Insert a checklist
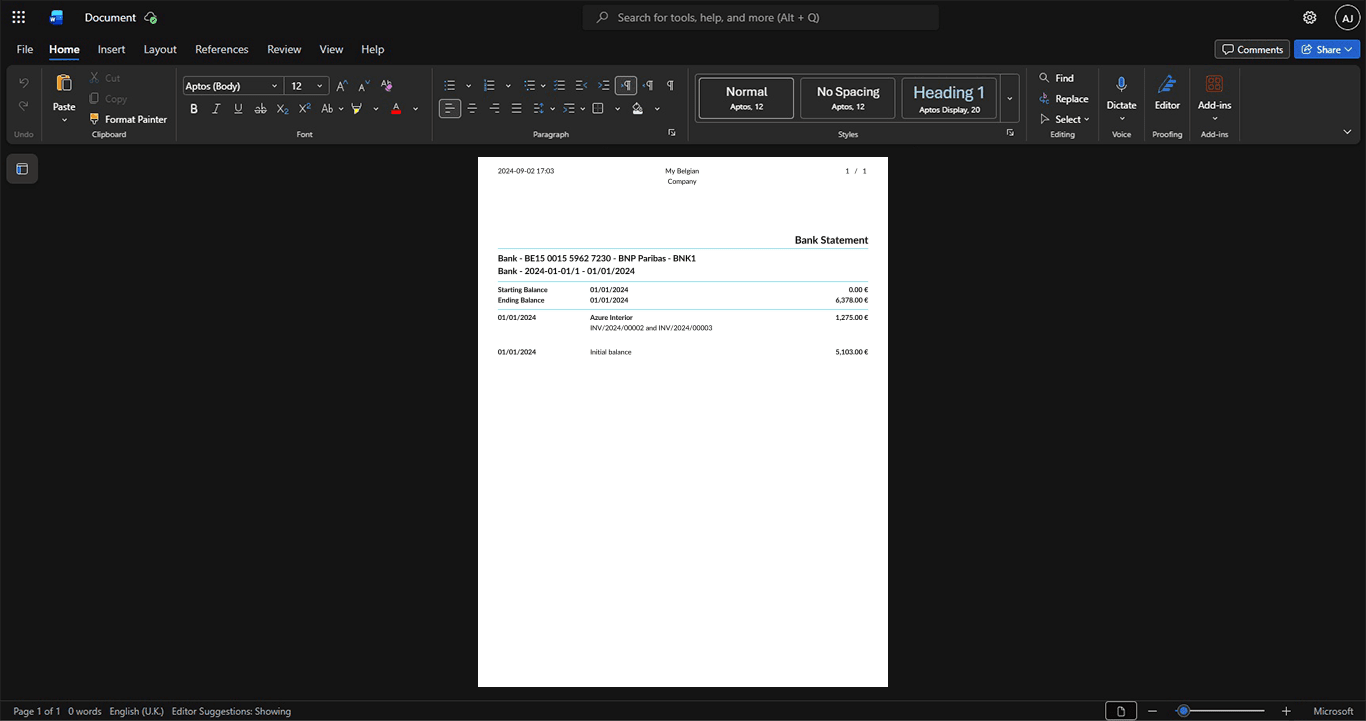This screenshot has height=721, width=1366. (560, 86)
